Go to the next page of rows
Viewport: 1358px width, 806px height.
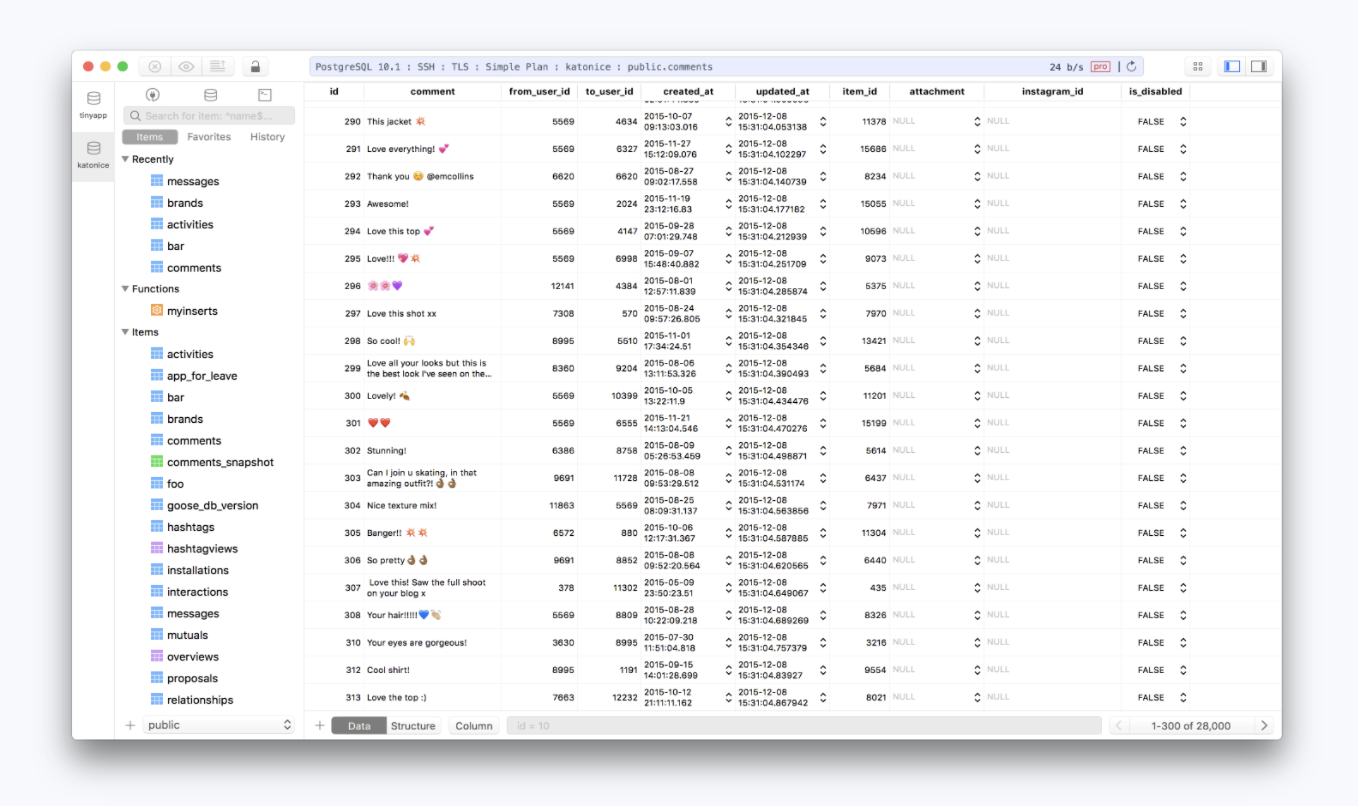tap(1264, 726)
